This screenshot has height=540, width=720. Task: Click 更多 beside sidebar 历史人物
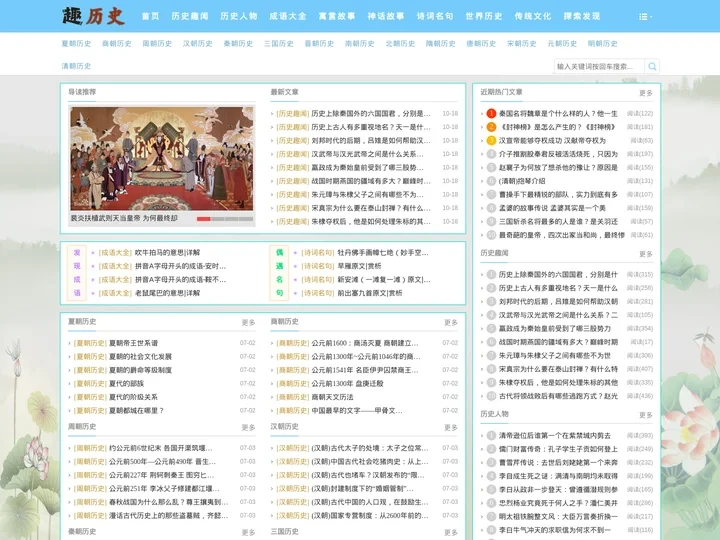[x=646, y=415]
